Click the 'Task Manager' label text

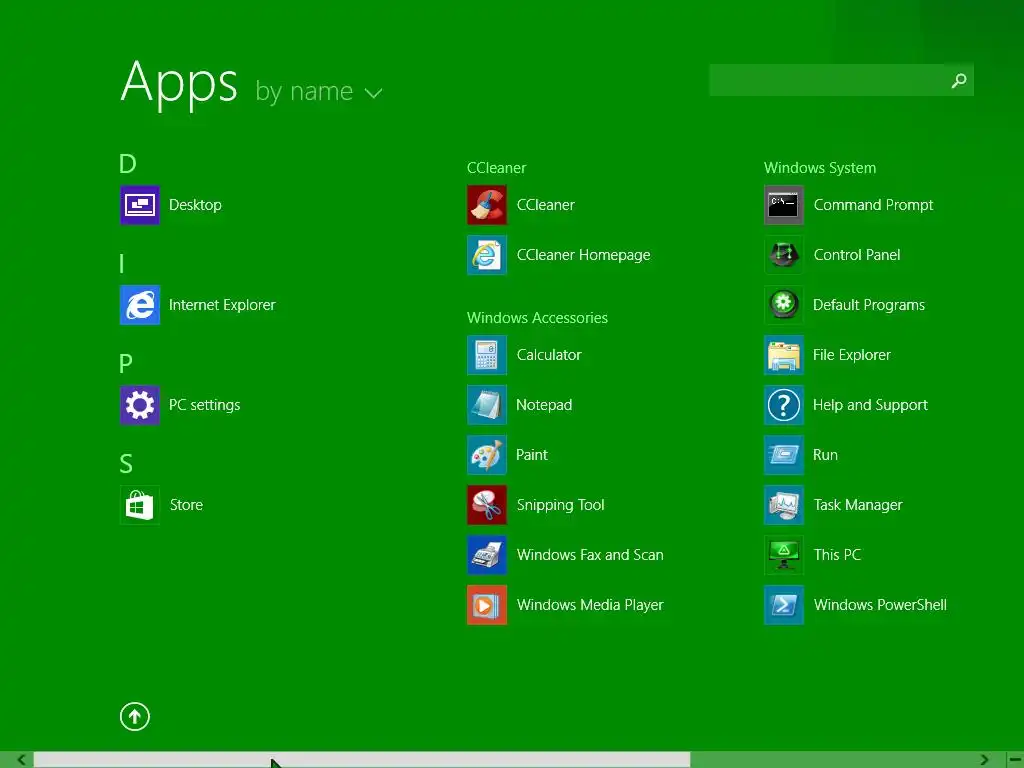click(x=858, y=505)
